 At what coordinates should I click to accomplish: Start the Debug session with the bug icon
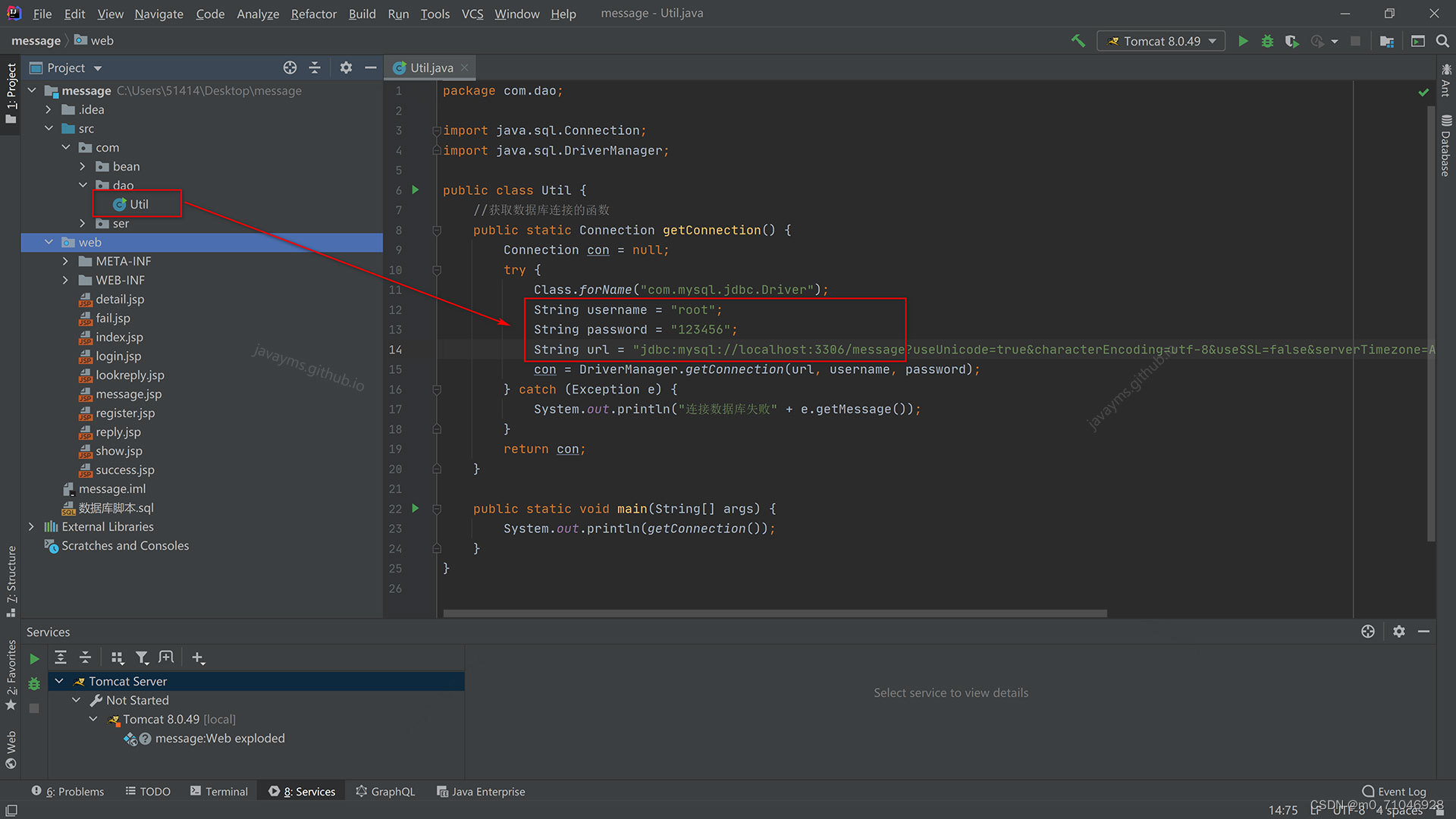tap(1267, 41)
